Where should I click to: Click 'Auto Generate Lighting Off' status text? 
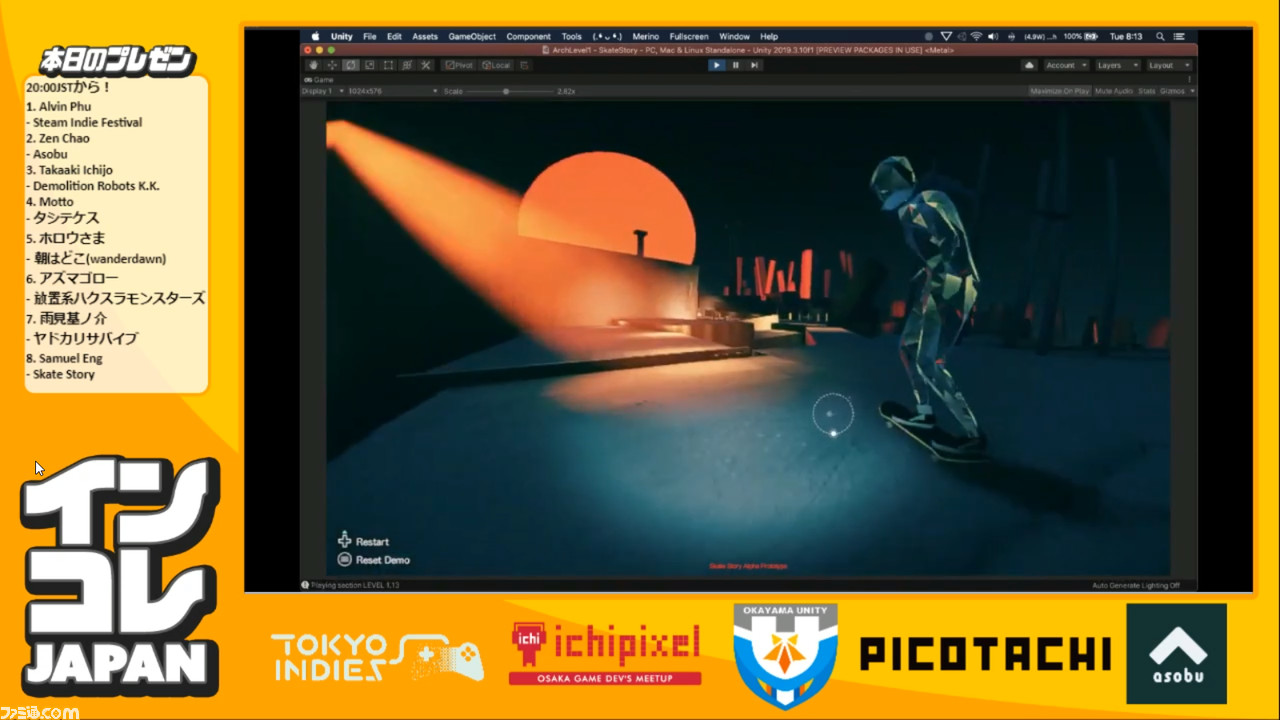[x=1136, y=585]
